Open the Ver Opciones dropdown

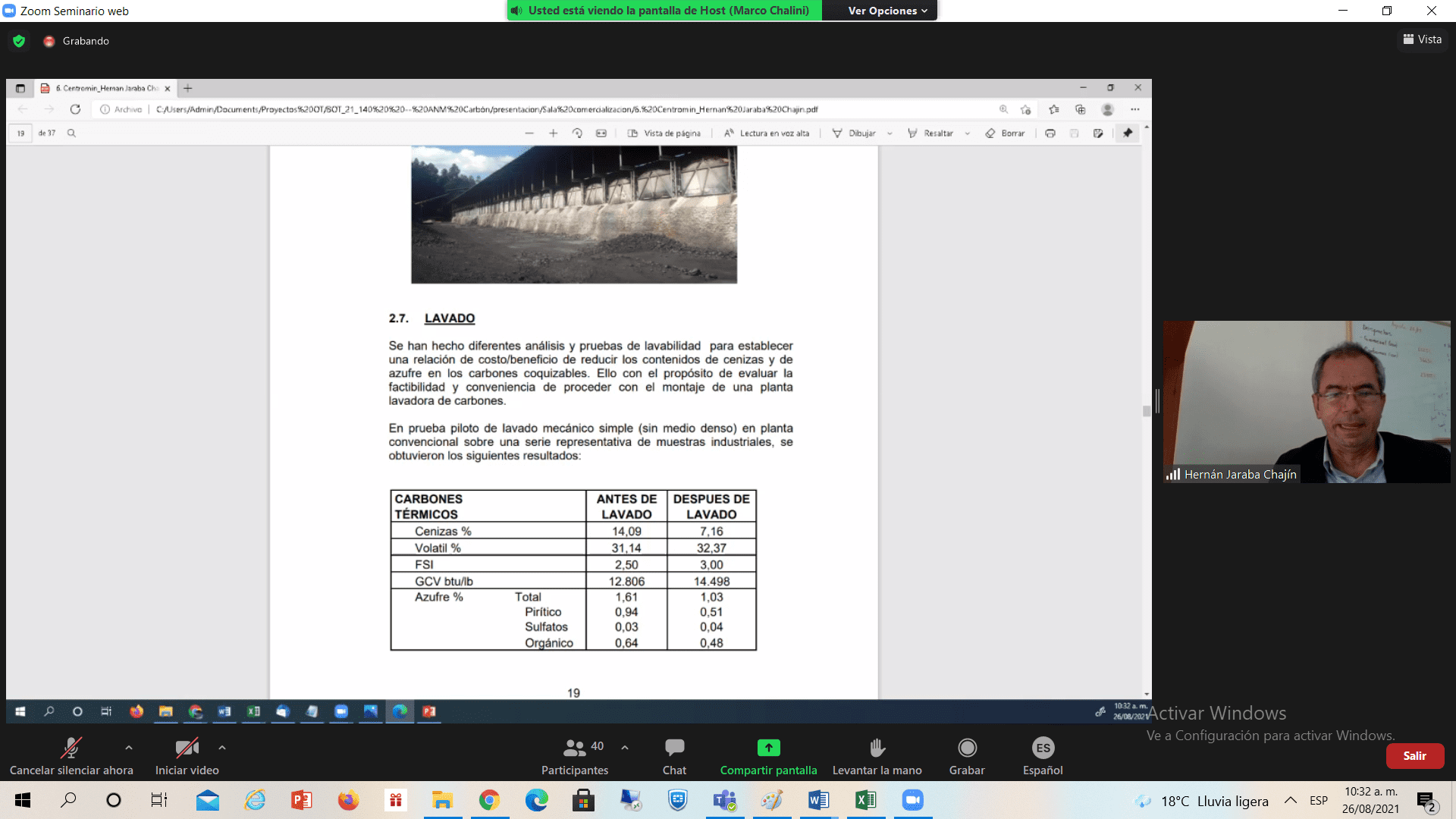887,11
